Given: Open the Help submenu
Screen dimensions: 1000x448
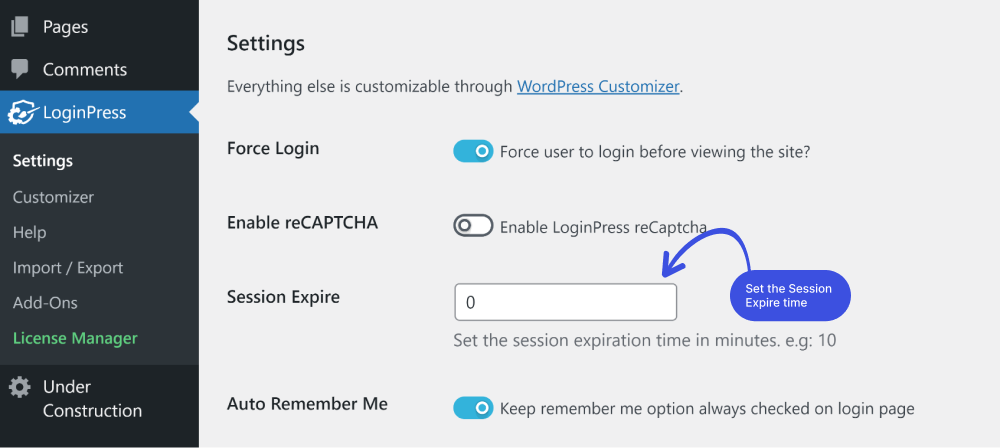Looking at the screenshot, I should click(x=29, y=232).
